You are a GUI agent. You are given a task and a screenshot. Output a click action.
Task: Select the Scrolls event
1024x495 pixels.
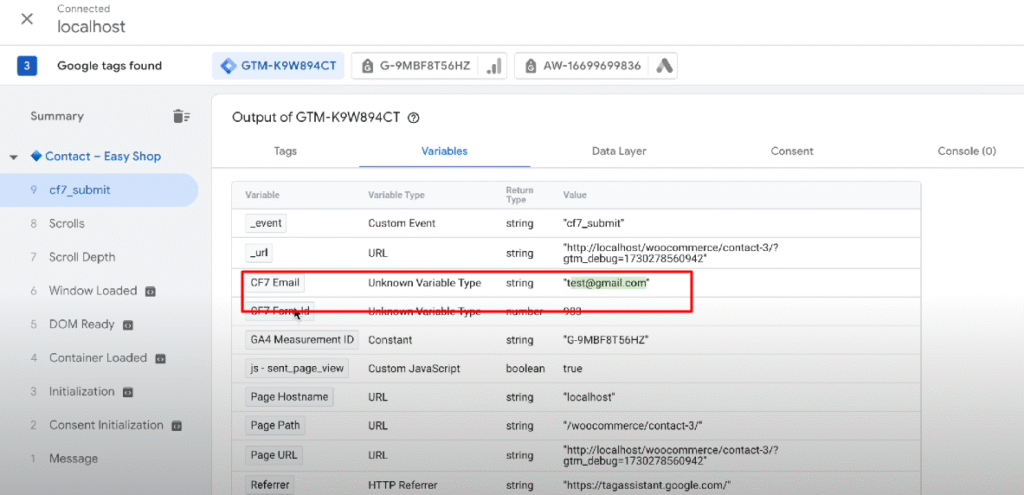pyautogui.click(x=67, y=223)
